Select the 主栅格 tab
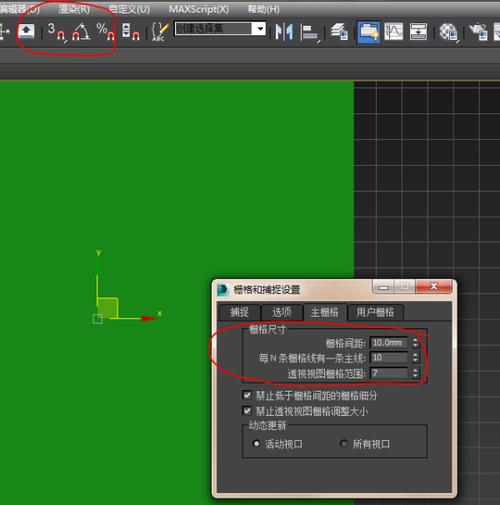Viewport: 500px width, 505px height. tap(325, 312)
